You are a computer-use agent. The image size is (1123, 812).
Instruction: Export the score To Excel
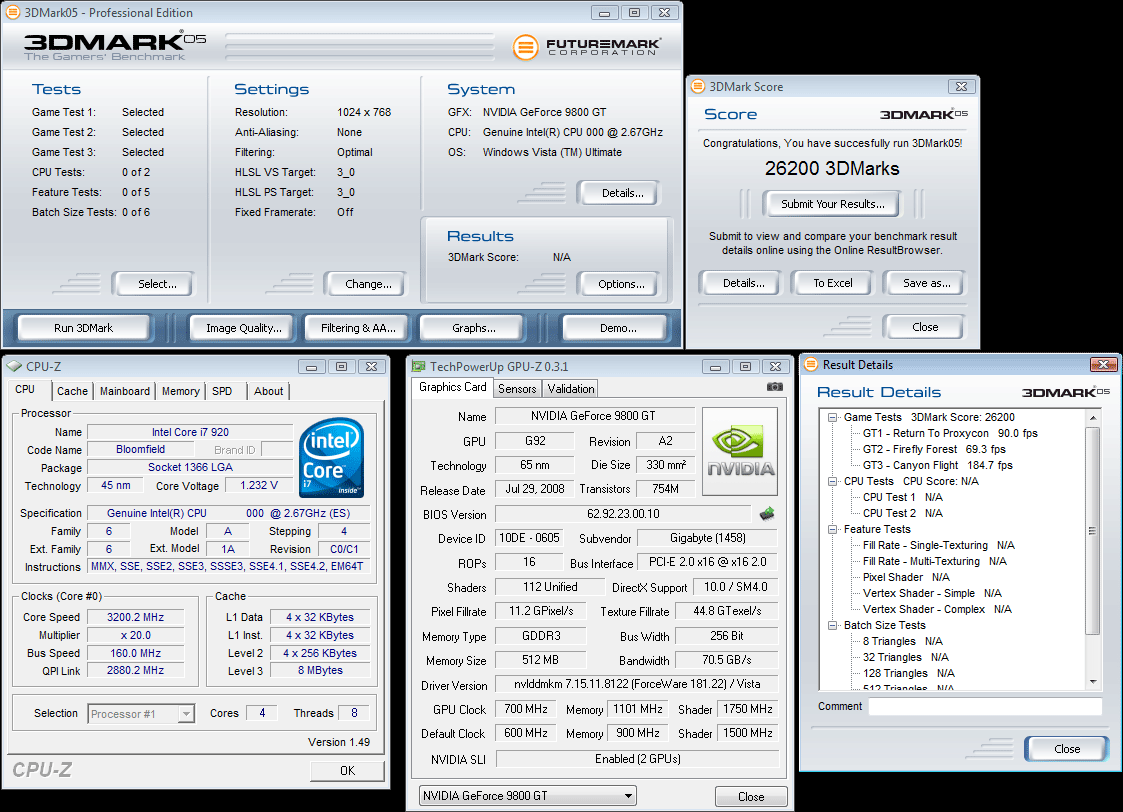[x=833, y=284]
